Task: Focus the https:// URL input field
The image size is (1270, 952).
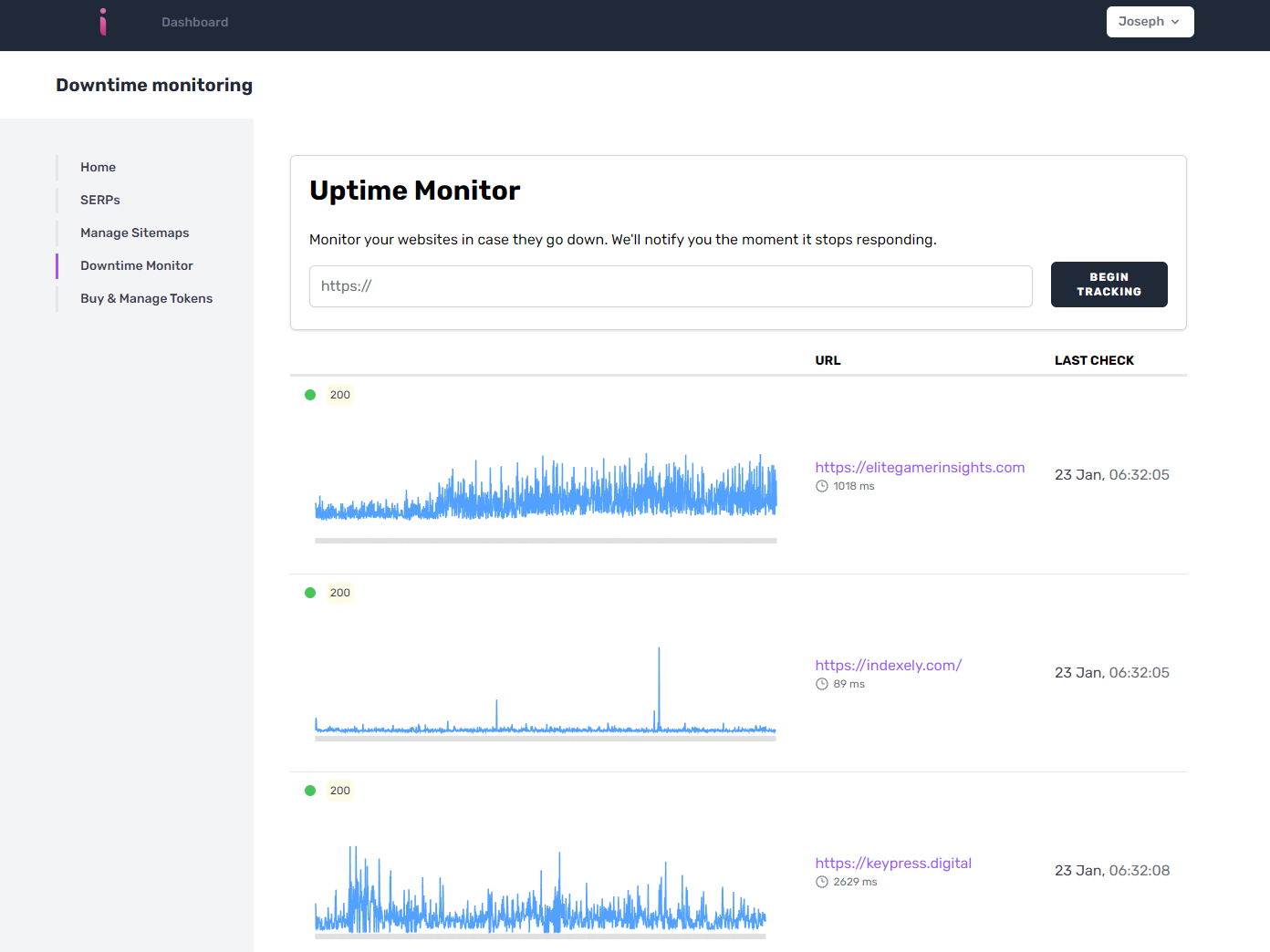Action: (x=671, y=286)
